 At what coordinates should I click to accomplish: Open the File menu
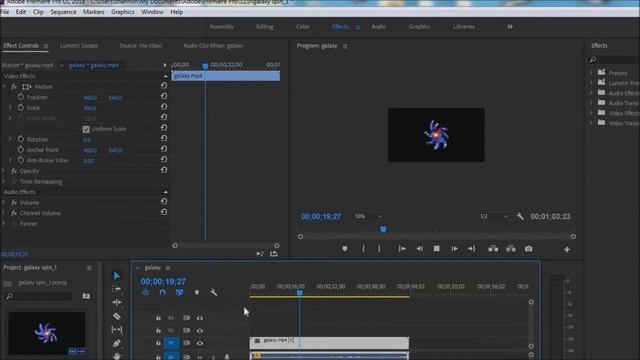click(5, 12)
